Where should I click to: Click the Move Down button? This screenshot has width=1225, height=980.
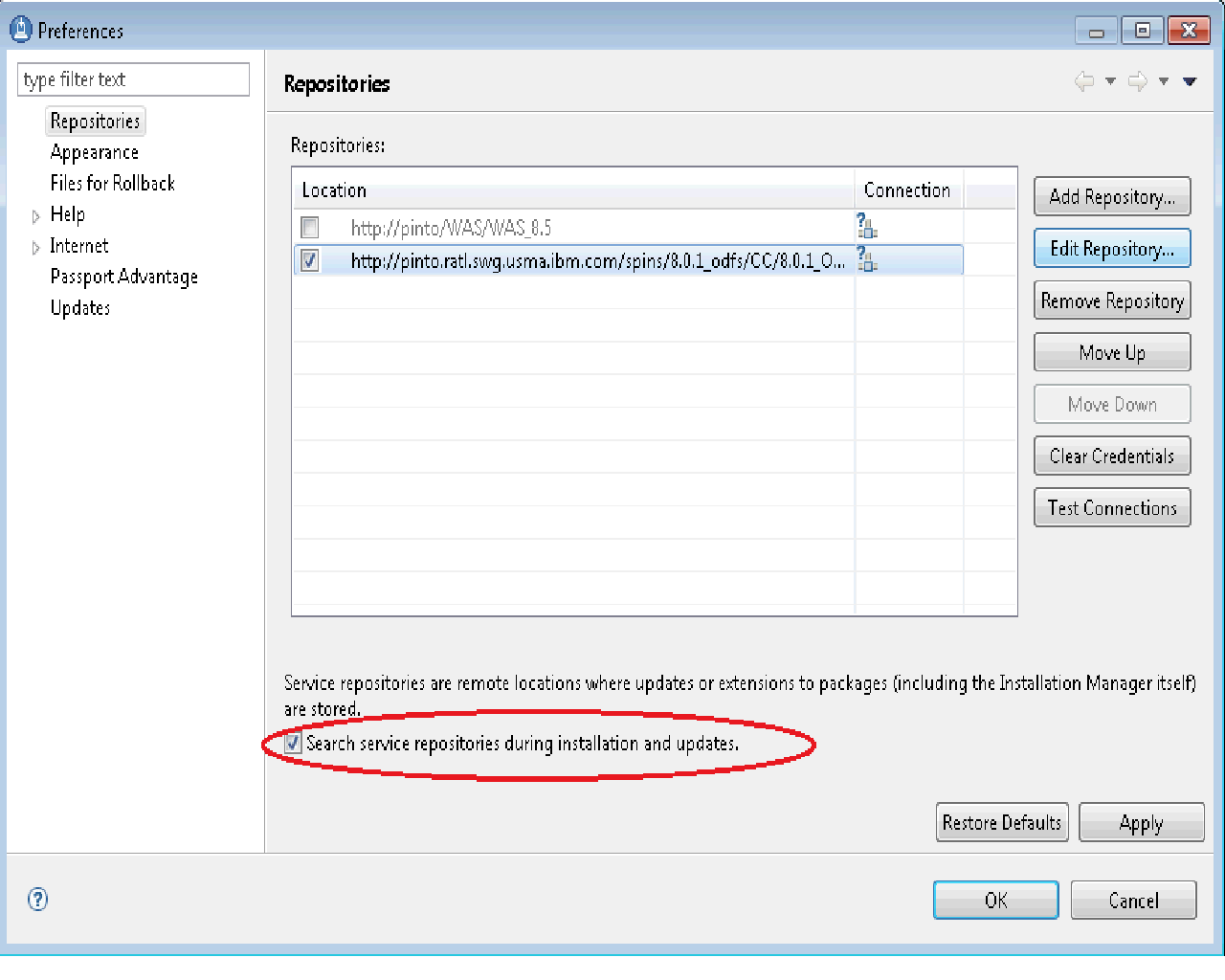pyautogui.click(x=1112, y=404)
